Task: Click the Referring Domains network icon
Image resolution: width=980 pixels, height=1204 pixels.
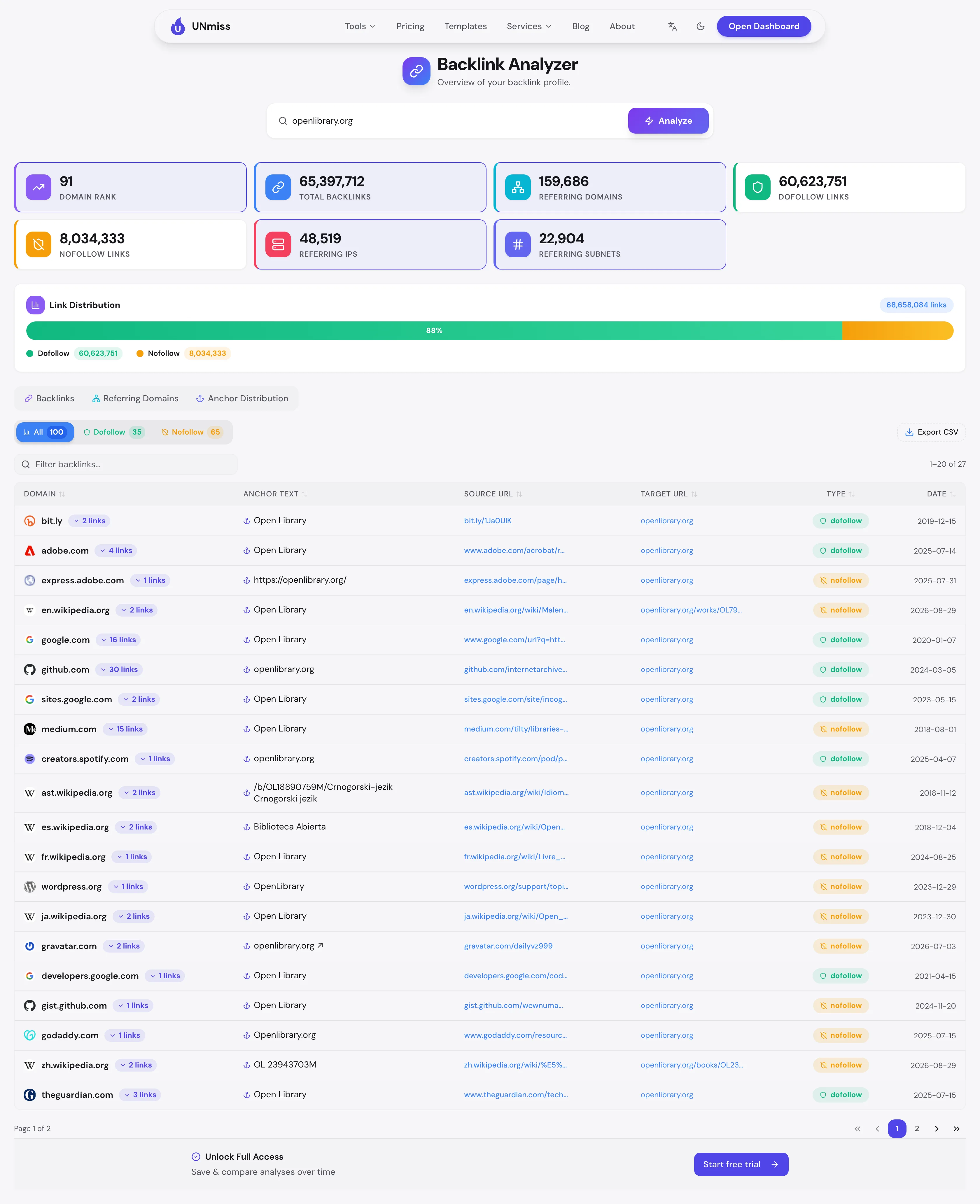Action: [x=518, y=188]
